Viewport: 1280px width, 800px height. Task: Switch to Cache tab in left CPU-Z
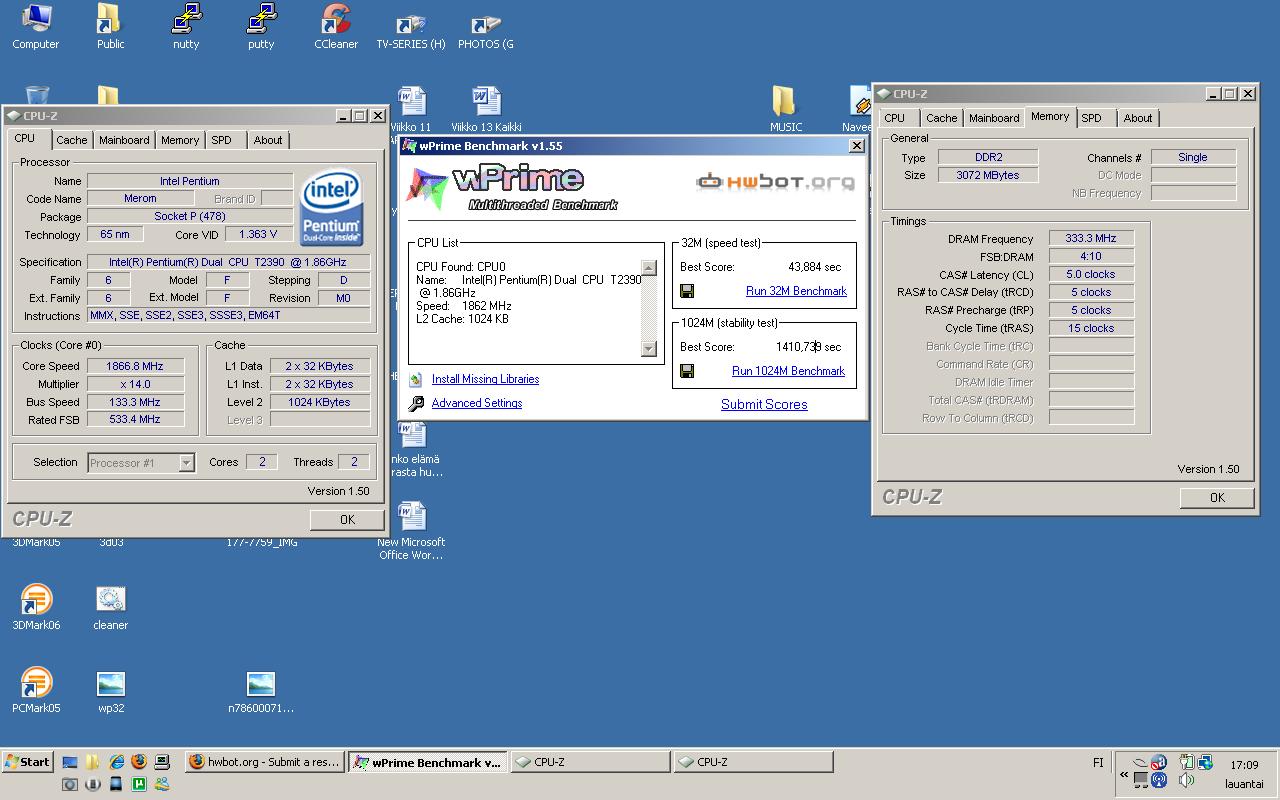(x=72, y=140)
